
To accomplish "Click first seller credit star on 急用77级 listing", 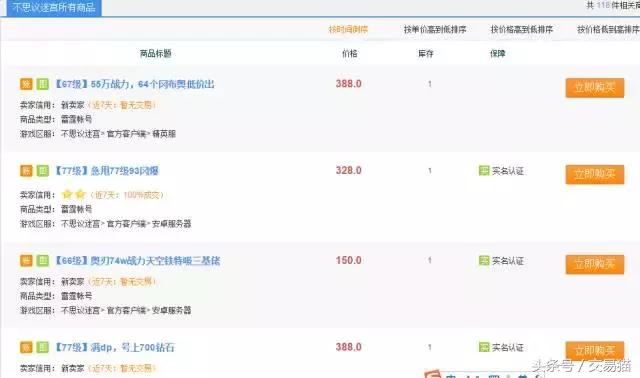I will (x=67, y=194).
